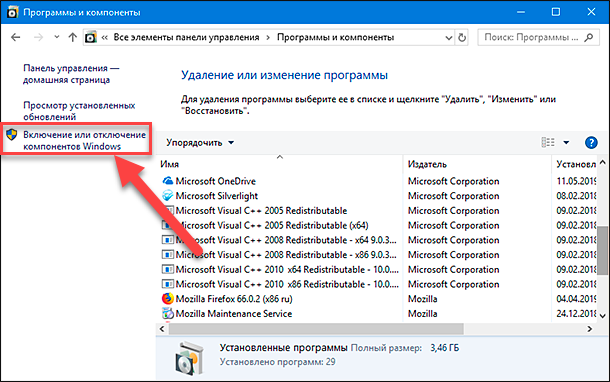The width and height of the screenshot is (610, 382).
Task: Select the Mozilla Firefox 66.0.2 icon
Action: (x=168, y=299)
